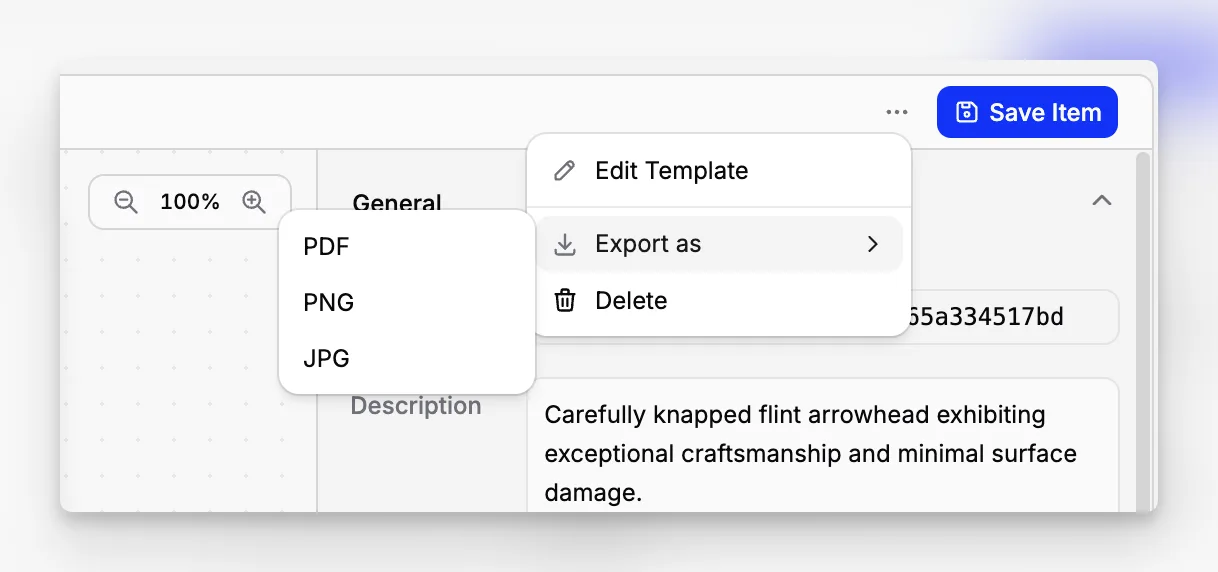Click the pencil icon beside Edit Template
Screen dimensions: 1218x572
[565, 171]
